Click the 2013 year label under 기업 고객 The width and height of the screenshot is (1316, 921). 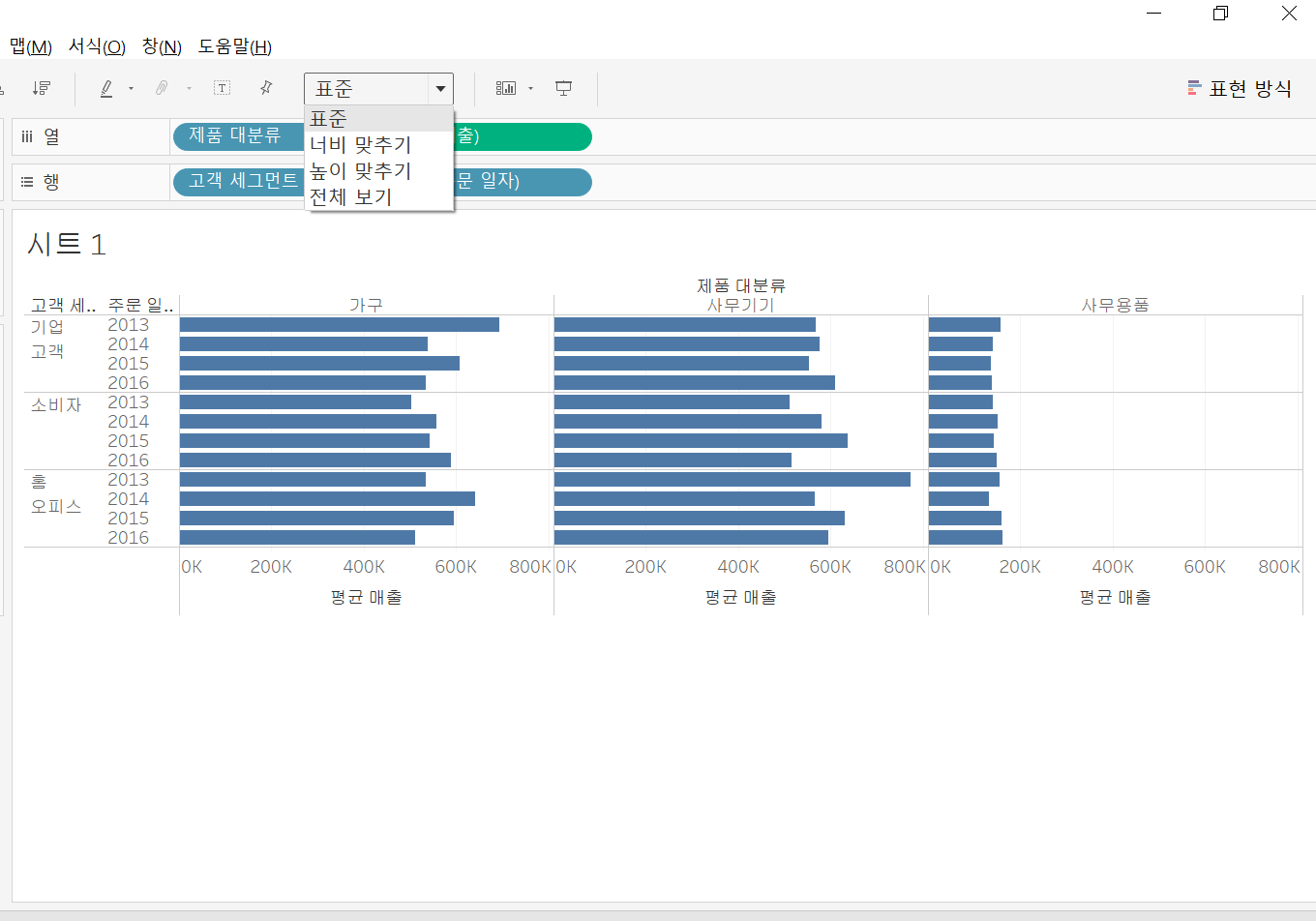tap(129, 325)
